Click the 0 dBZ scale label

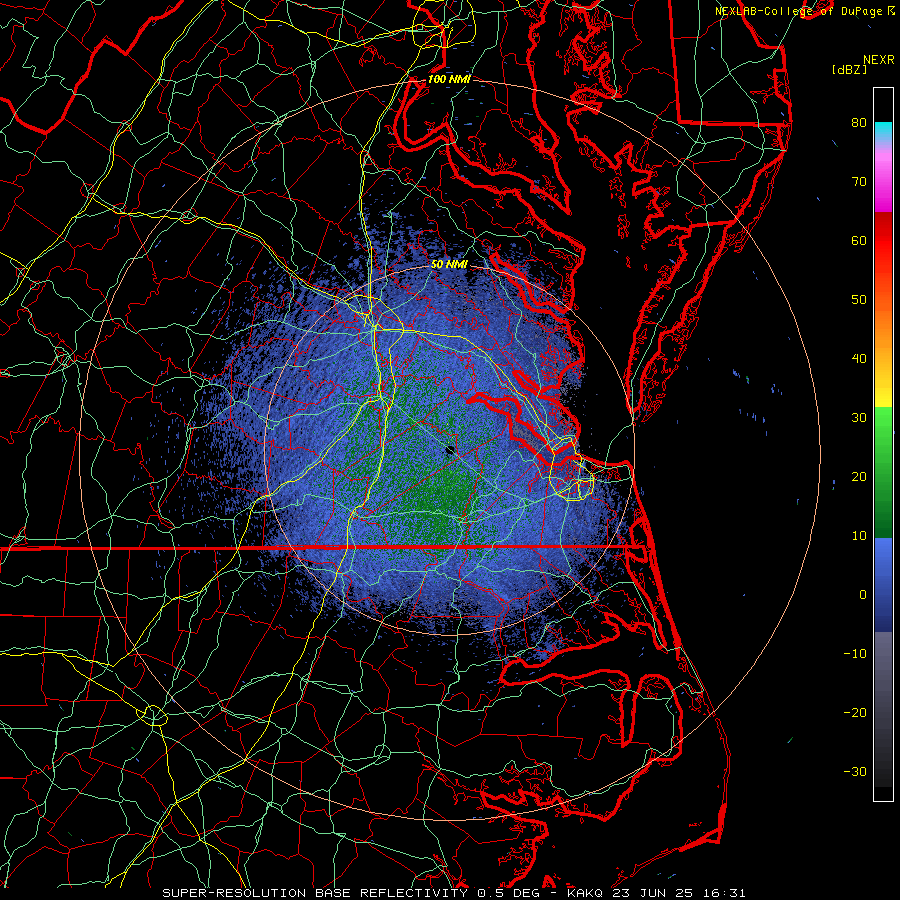(x=863, y=595)
